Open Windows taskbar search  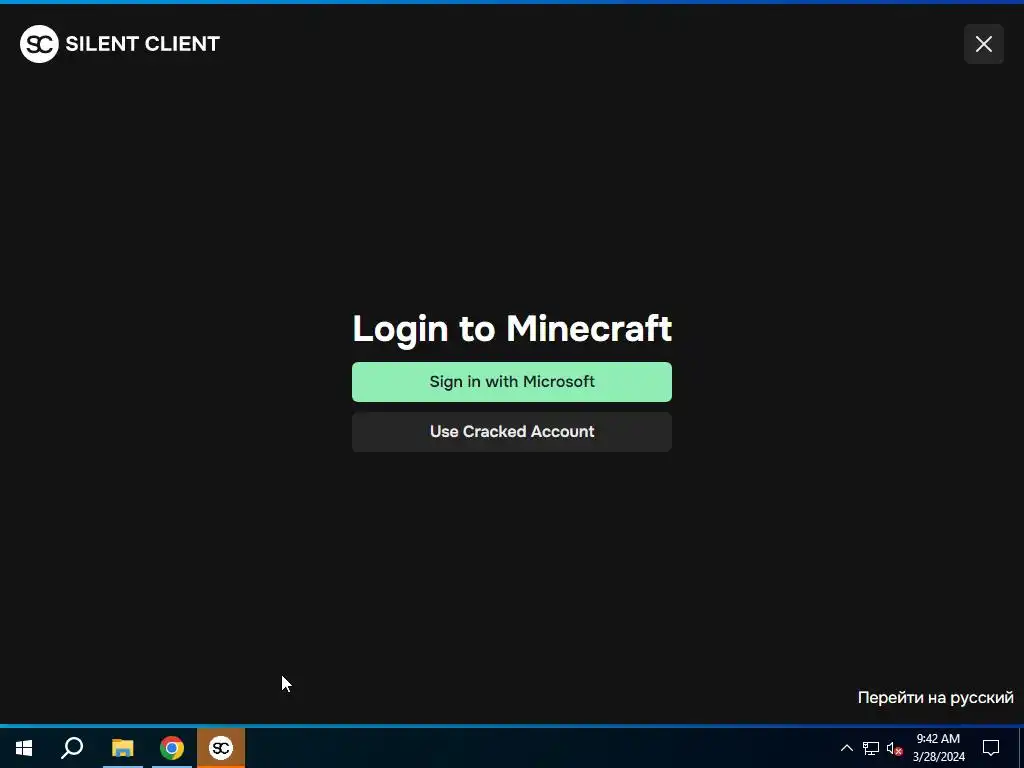tap(72, 748)
